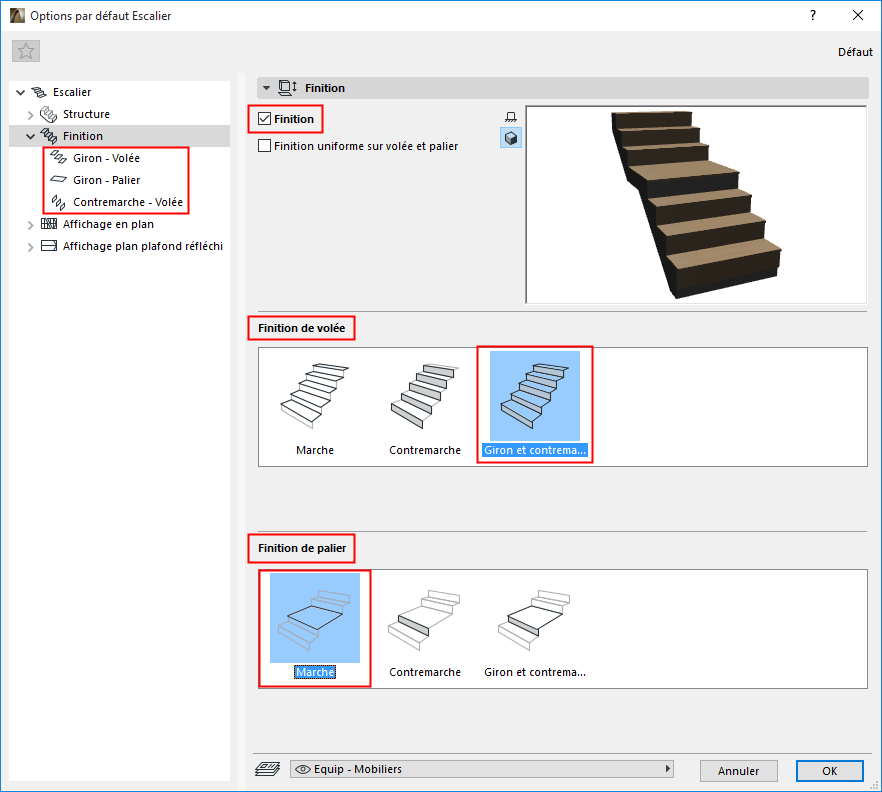Choose Contremarche option under Finition de palier

(x=425, y=627)
